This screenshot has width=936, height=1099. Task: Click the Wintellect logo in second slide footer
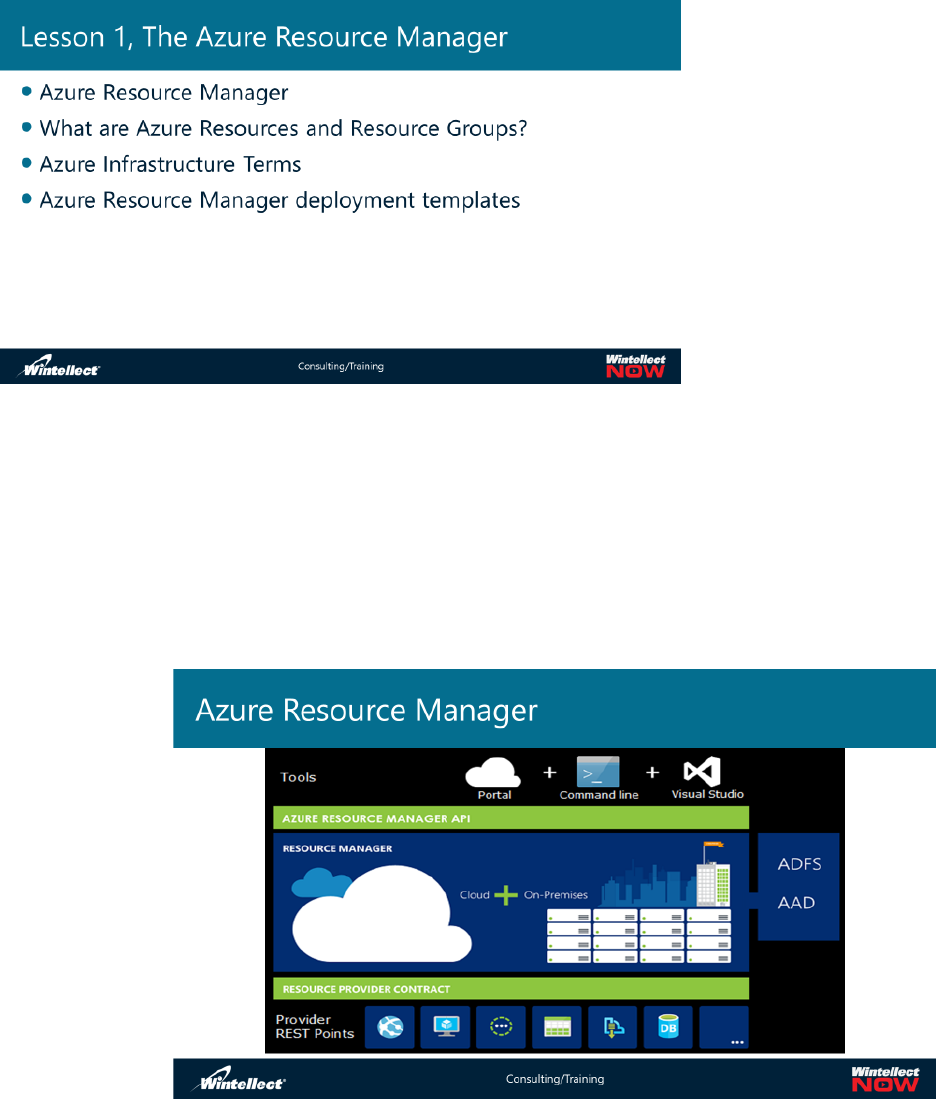tap(240, 1079)
